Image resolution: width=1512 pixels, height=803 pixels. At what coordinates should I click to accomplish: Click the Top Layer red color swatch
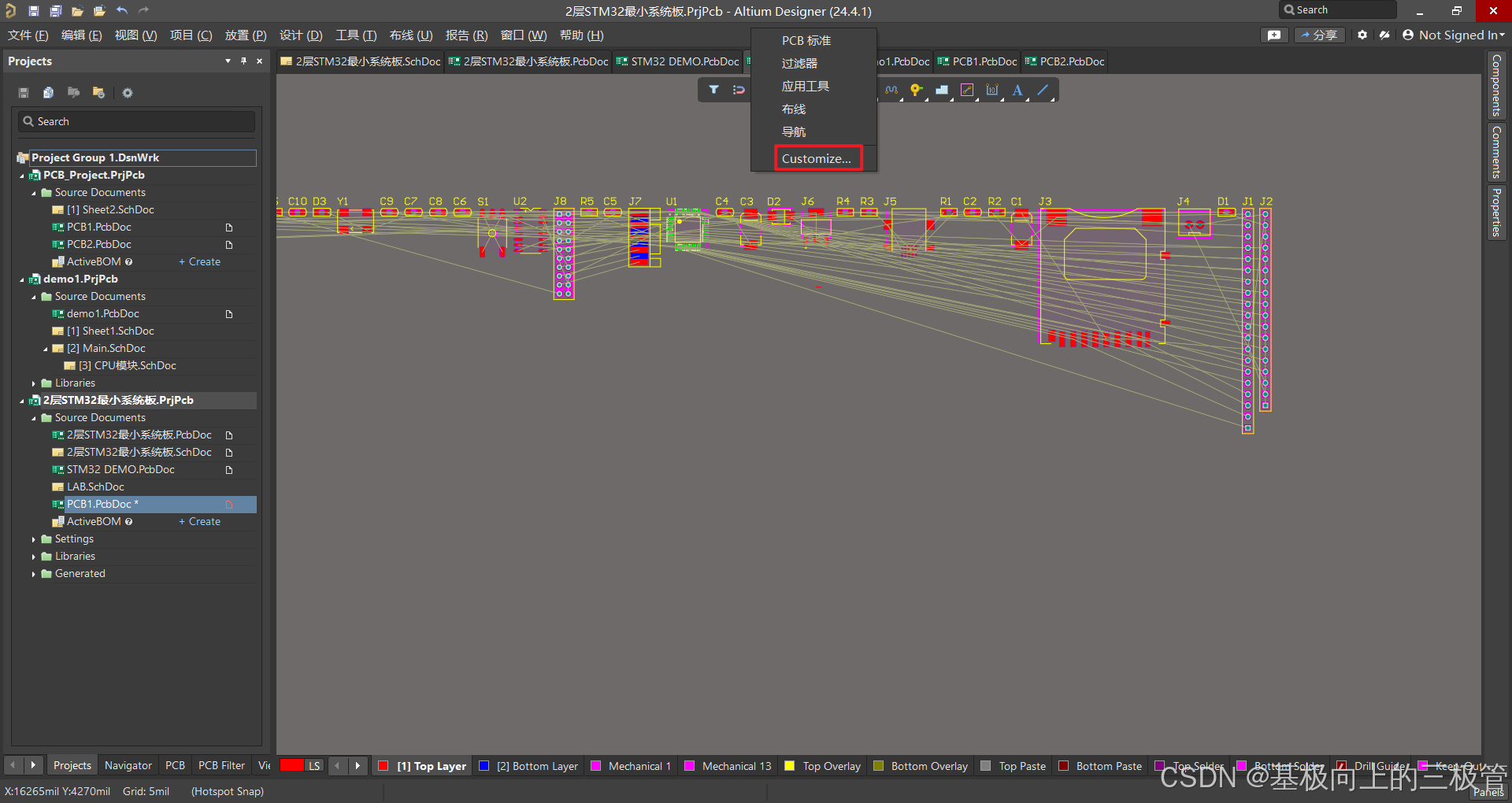click(x=384, y=766)
